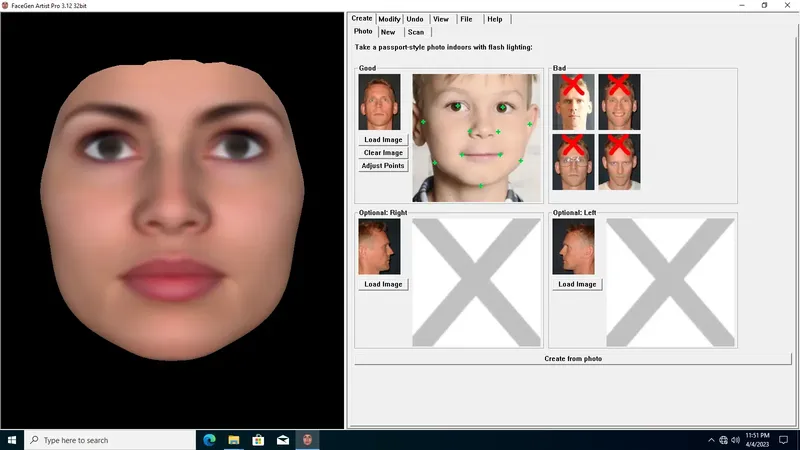The image size is (800, 450).
Task: Open the Create tab
Action: click(x=362, y=18)
